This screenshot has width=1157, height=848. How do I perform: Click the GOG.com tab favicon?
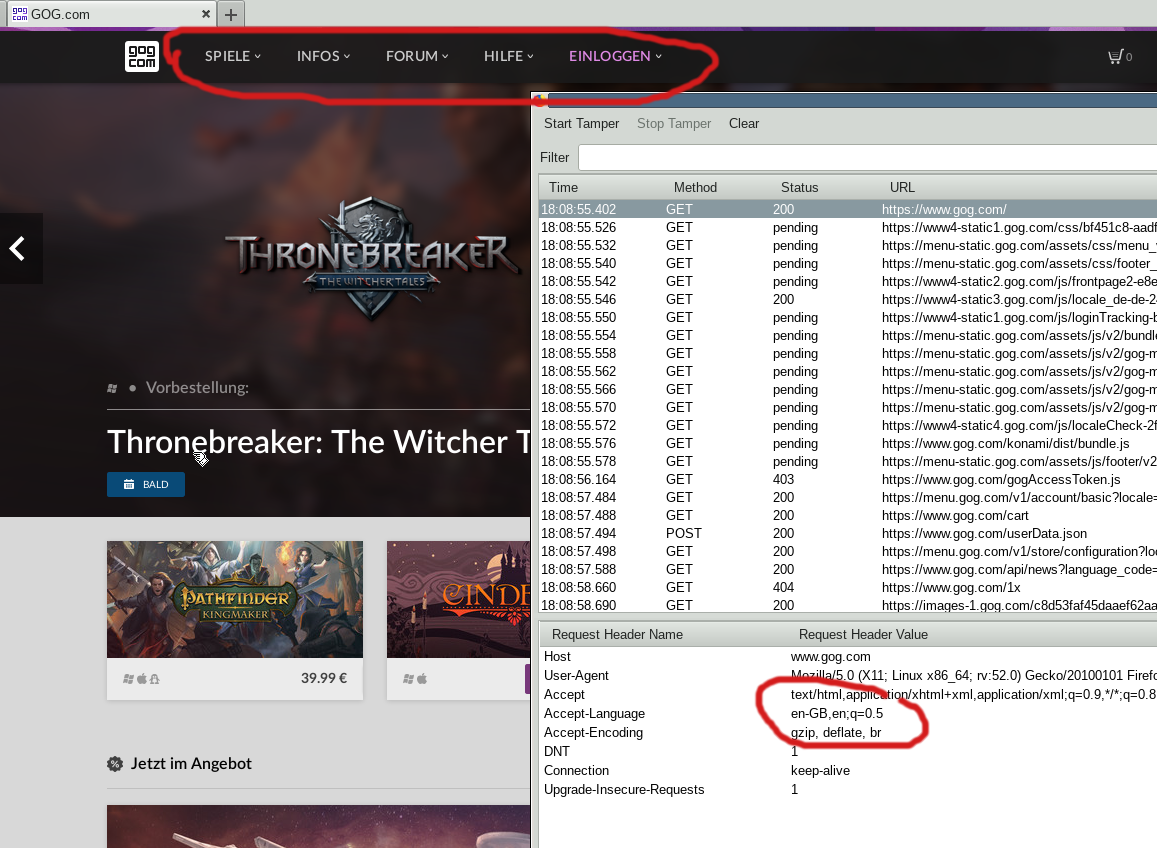pyautogui.click(x=20, y=14)
